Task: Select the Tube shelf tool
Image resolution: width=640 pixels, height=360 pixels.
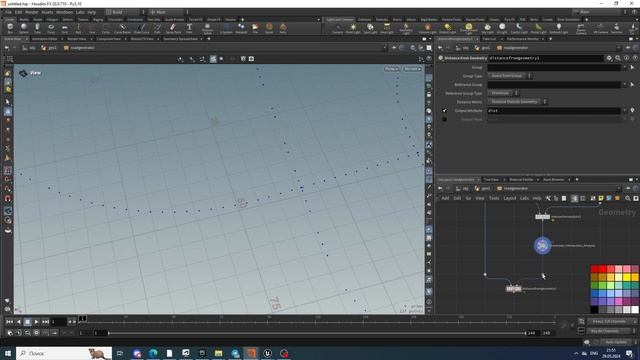Action: coord(37,28)
